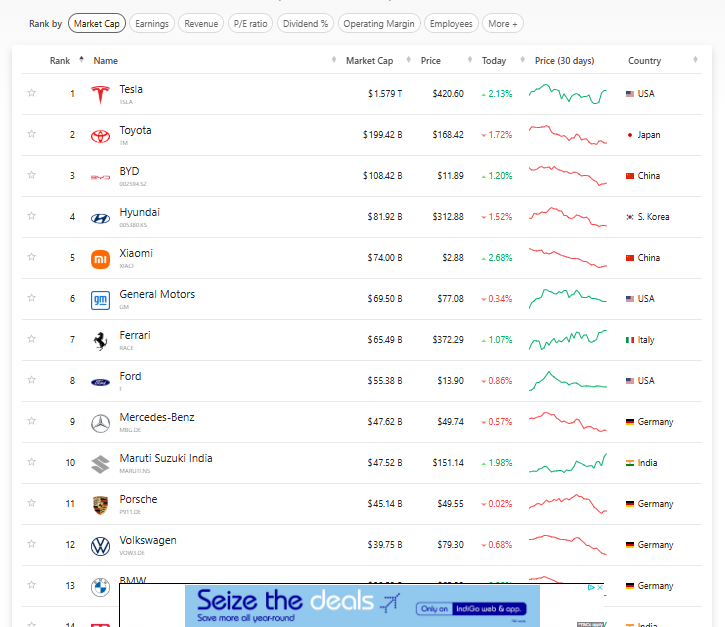Click Xiaomi price $2.88
725x627 pixels.
(453, 258)
